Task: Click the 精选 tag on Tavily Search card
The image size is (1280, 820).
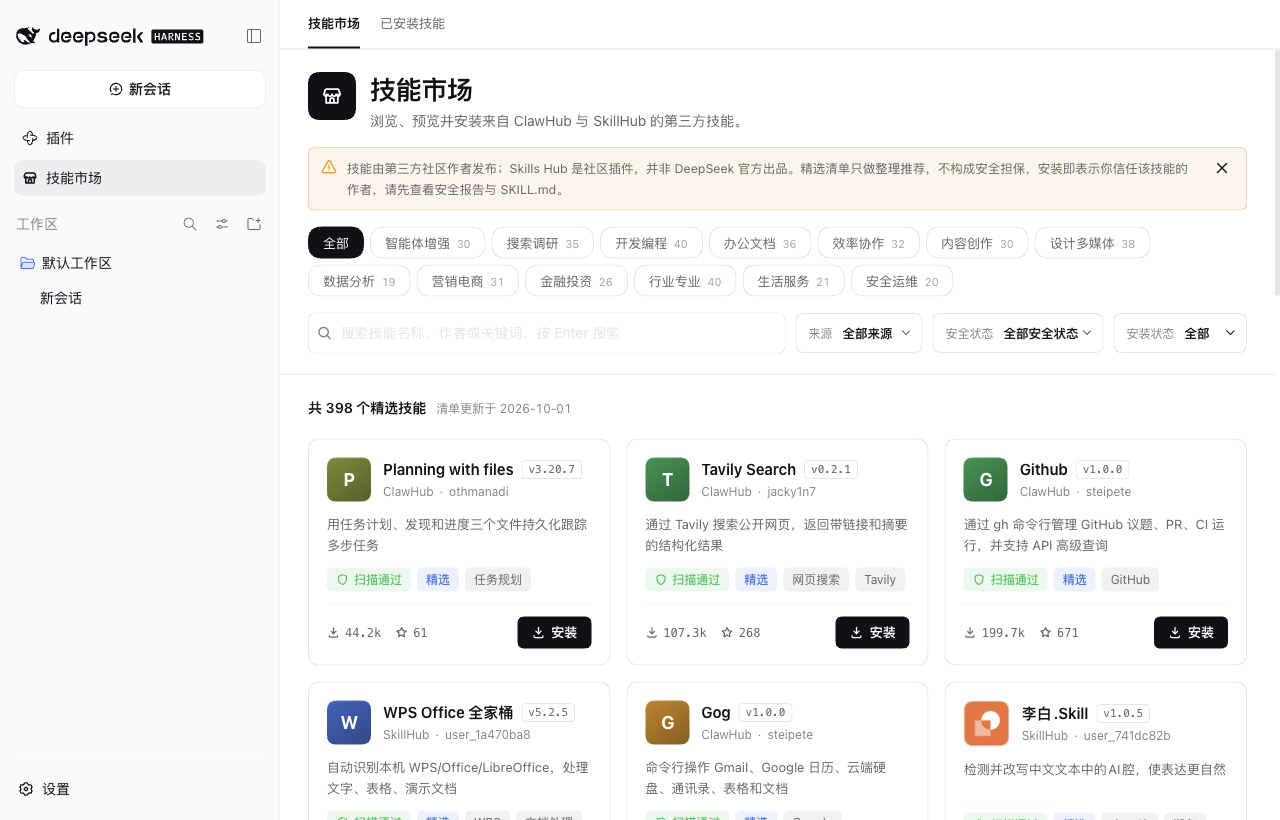Action: 756,579
